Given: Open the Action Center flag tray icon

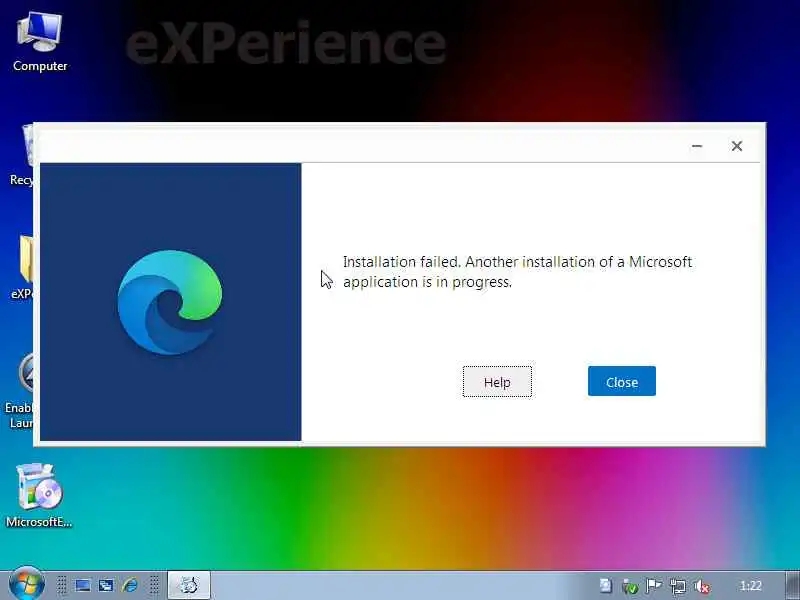Looking at the screenshot, I should (654, 586).
